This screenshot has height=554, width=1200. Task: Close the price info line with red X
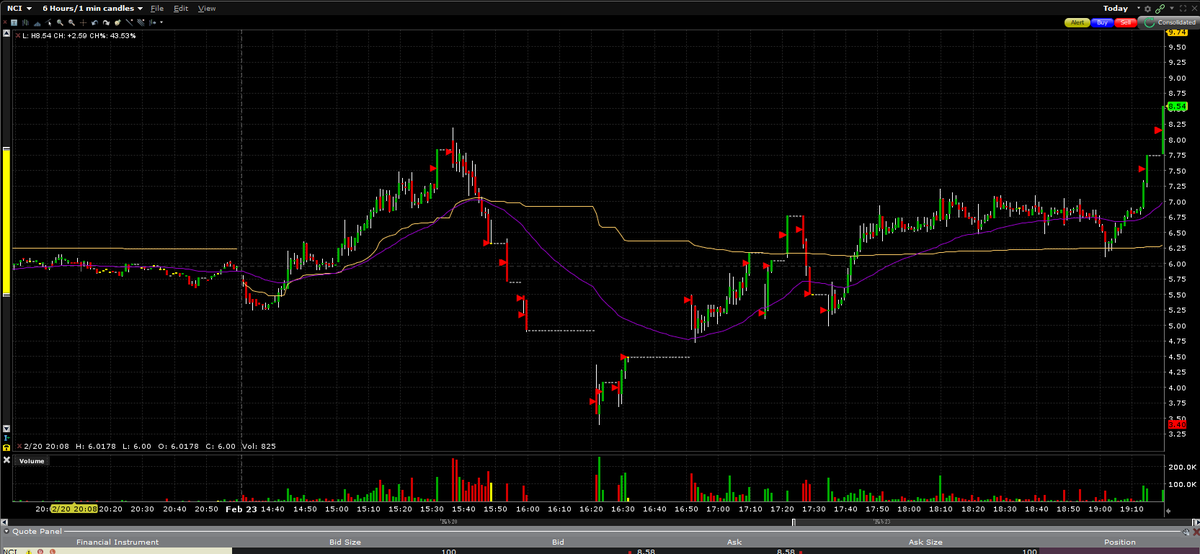tap(18, 36)
